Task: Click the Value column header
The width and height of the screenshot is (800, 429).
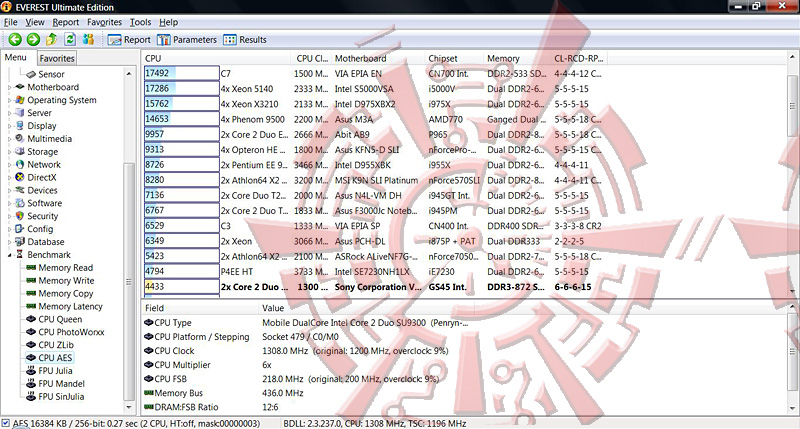Action: coord(366,308)
